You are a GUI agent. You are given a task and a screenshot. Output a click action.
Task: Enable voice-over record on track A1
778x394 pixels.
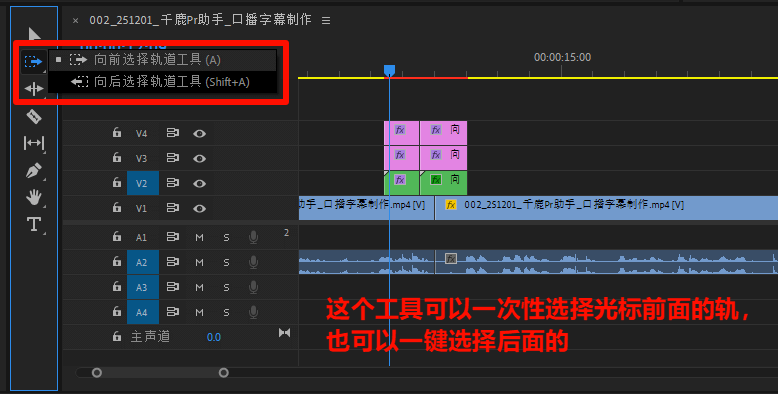[253, 238]
